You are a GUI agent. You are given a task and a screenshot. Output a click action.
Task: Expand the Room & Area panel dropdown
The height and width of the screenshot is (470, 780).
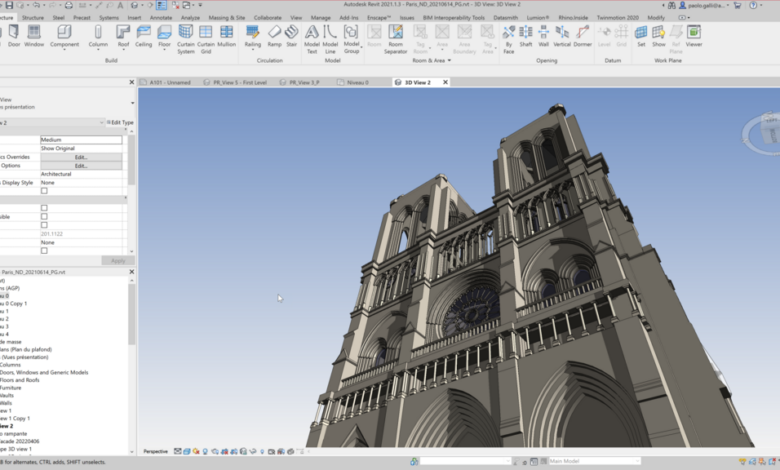[449, 60]
